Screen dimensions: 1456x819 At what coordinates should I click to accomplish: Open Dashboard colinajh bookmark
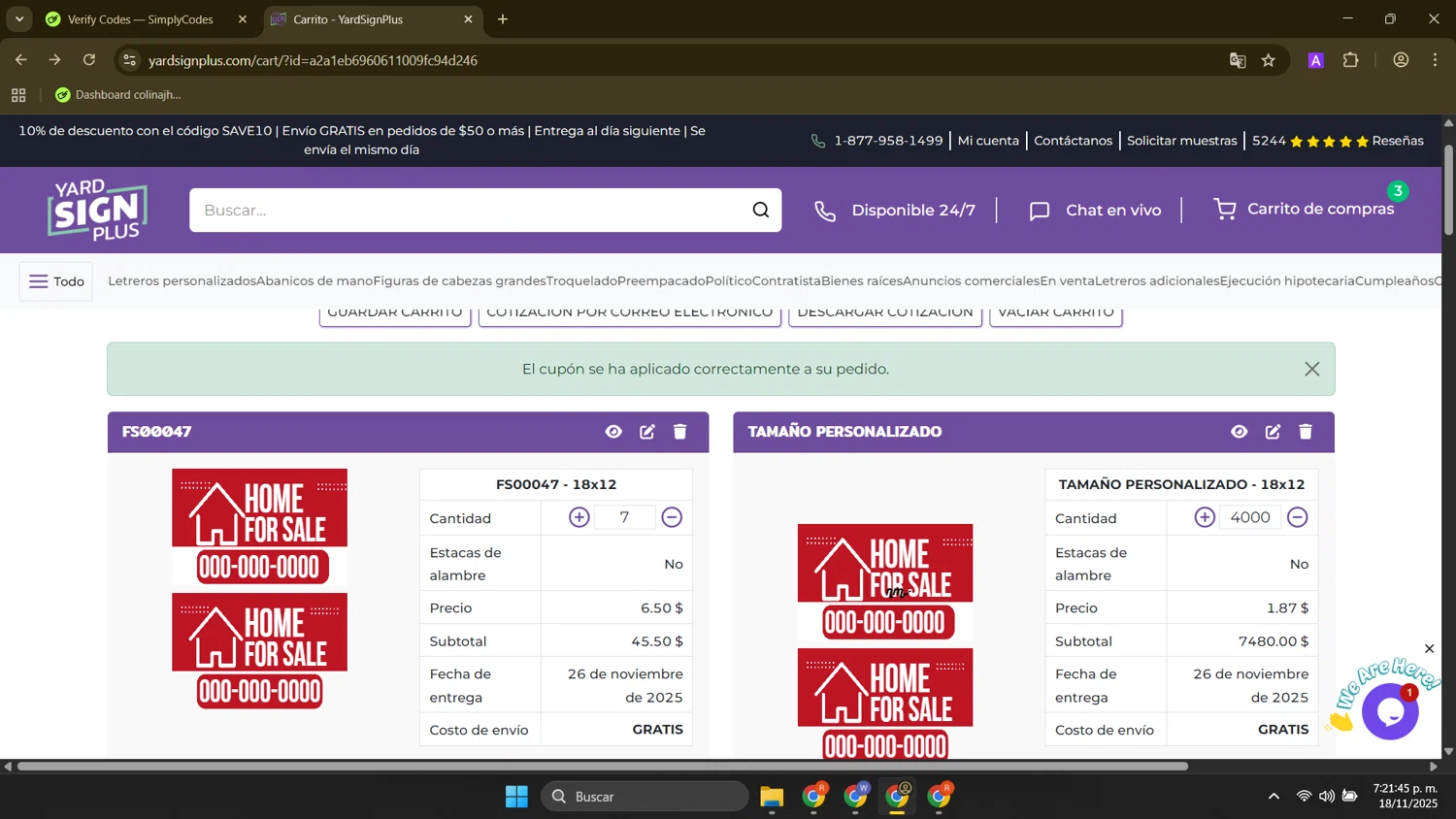[x=118, y=94]
